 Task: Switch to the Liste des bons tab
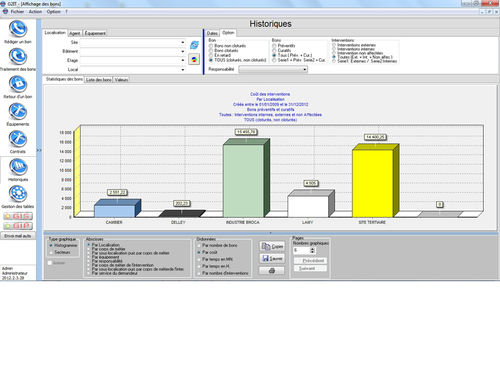[x=99, y=80]
